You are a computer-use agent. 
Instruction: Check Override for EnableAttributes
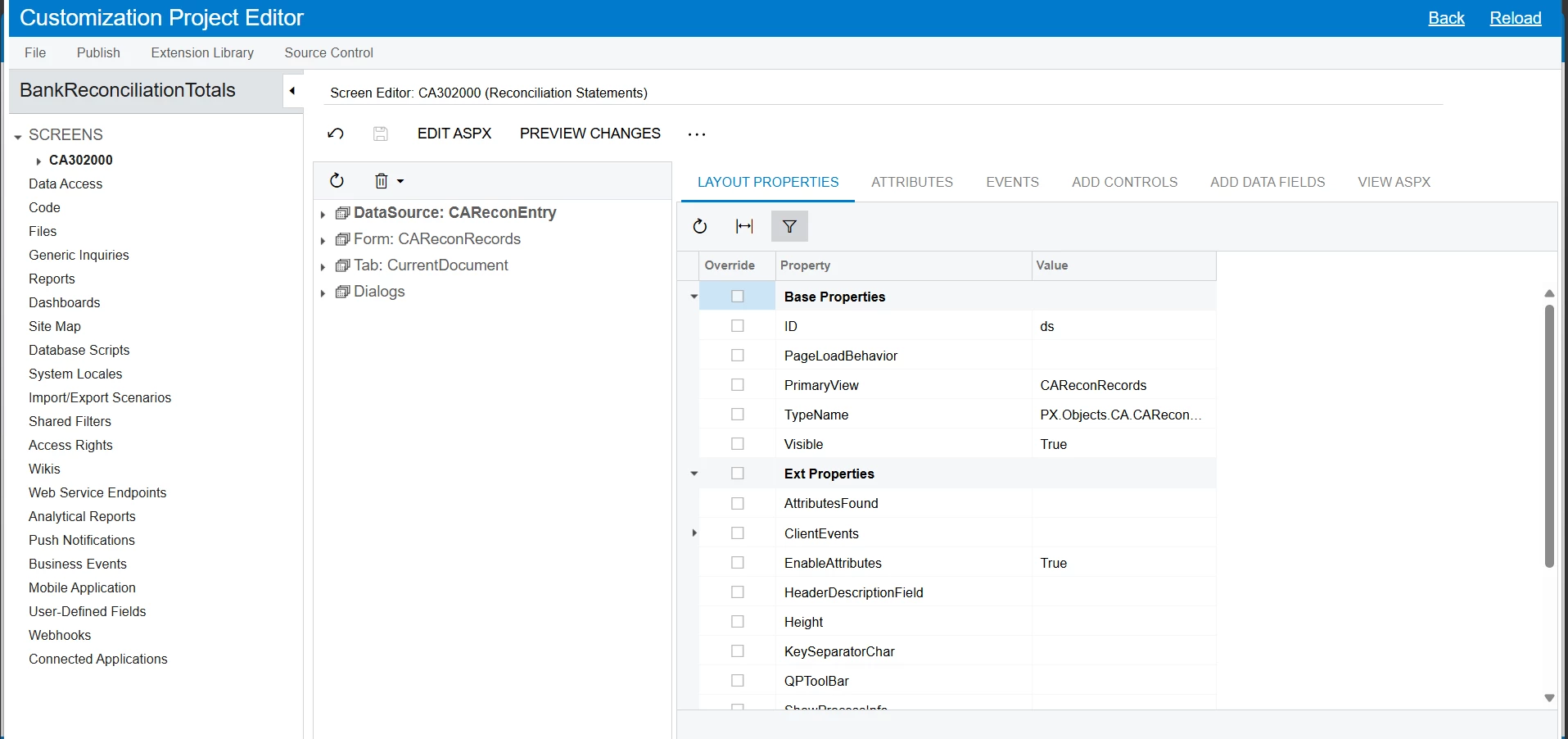click(x=738, y=563)
